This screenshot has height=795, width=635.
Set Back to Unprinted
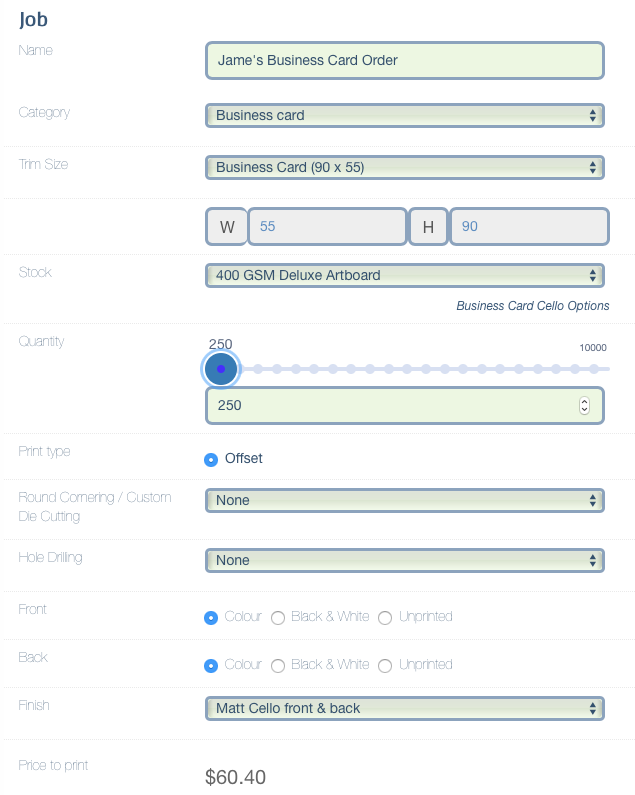point(385,665)
